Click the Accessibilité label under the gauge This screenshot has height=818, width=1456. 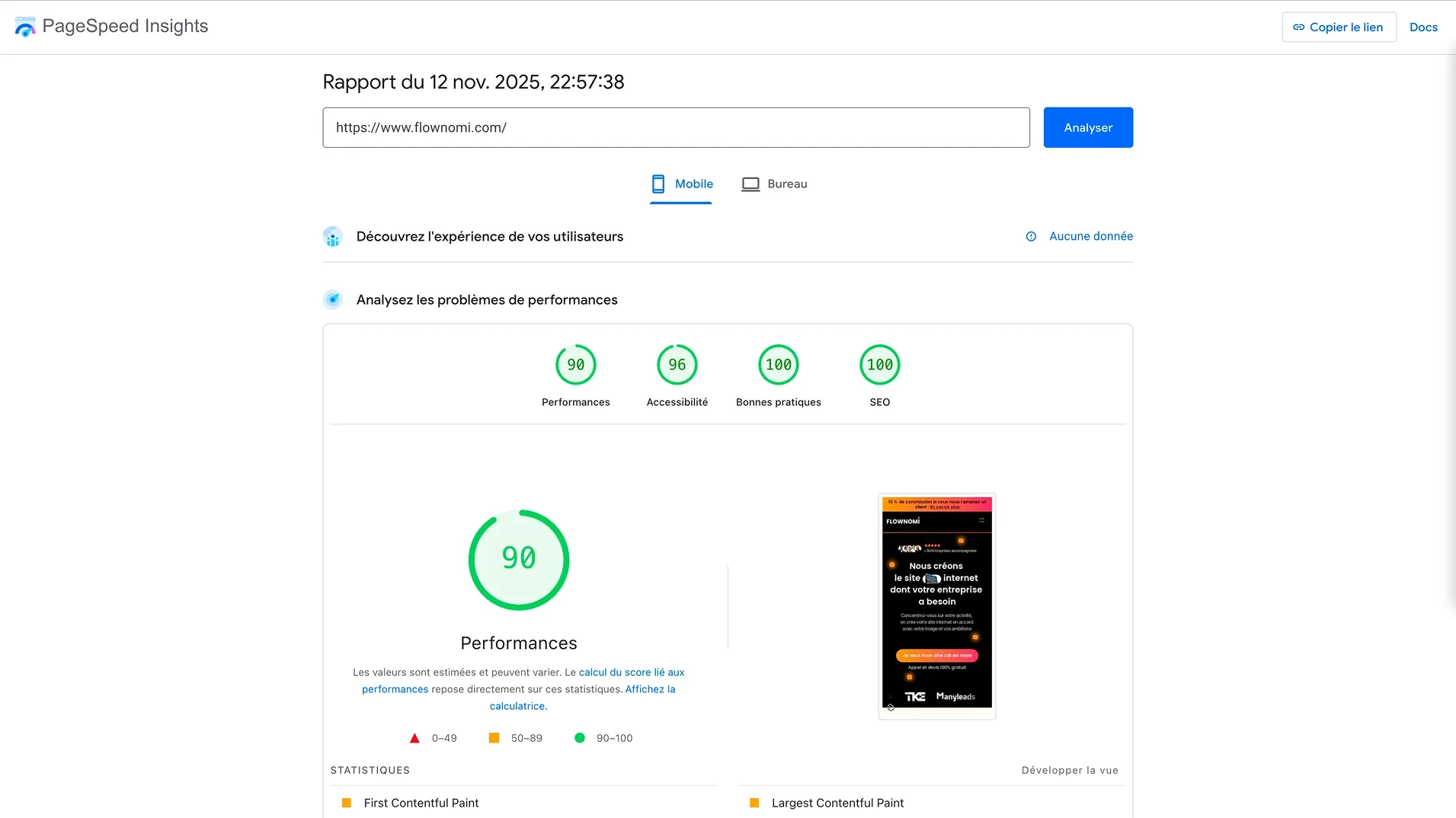pos(677,402)
